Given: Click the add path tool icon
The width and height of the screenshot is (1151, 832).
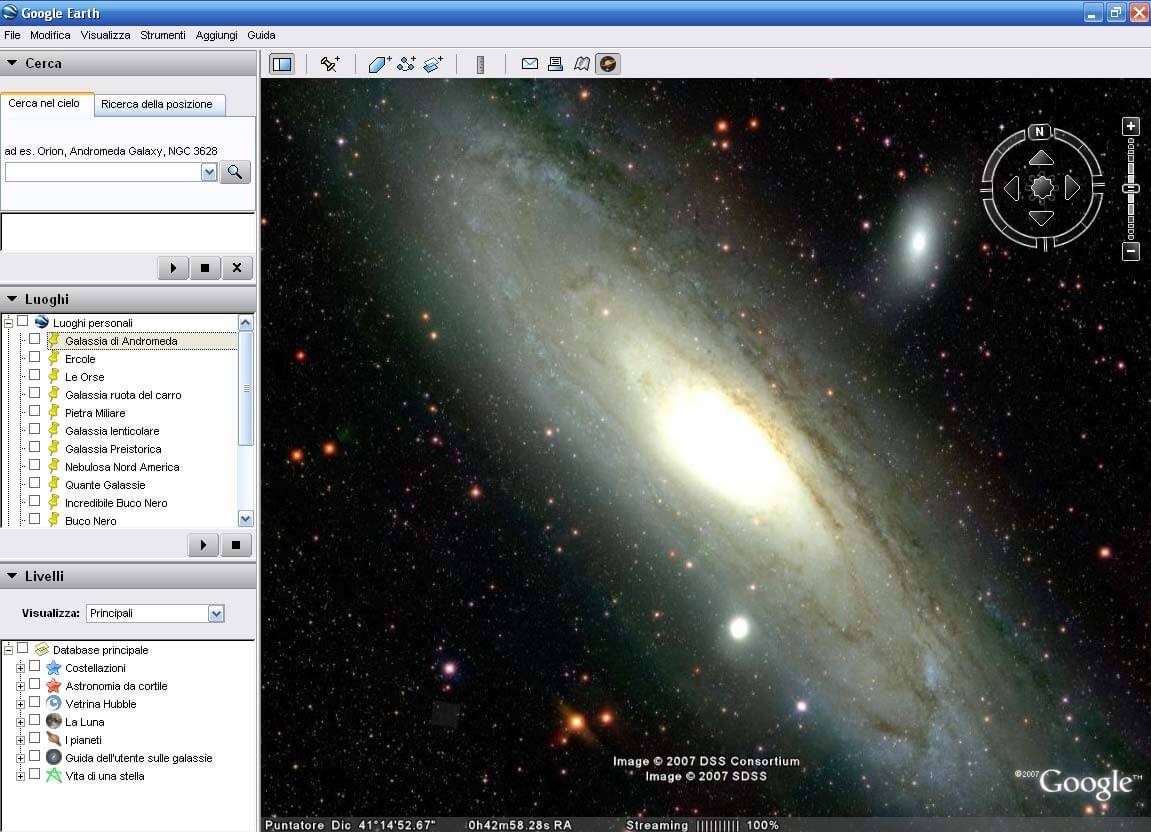Looking at the screenshot, I should (x=406, y=64).
